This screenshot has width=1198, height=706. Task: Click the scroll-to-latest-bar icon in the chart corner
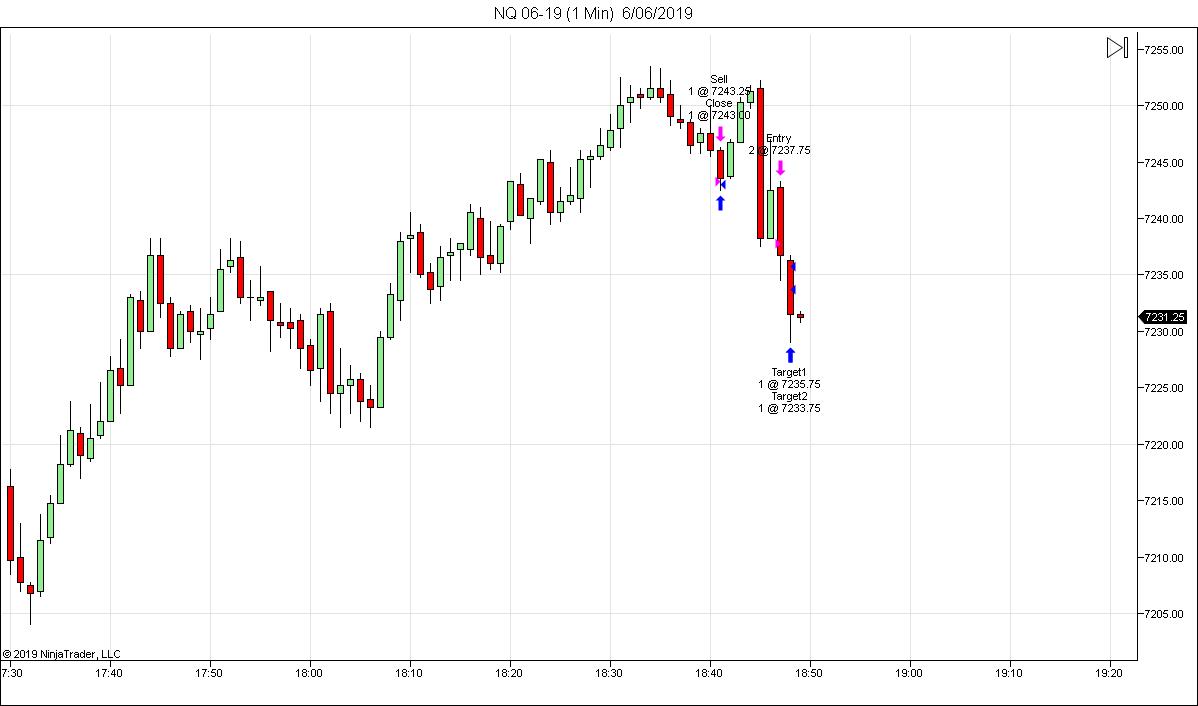(1117, 47)
